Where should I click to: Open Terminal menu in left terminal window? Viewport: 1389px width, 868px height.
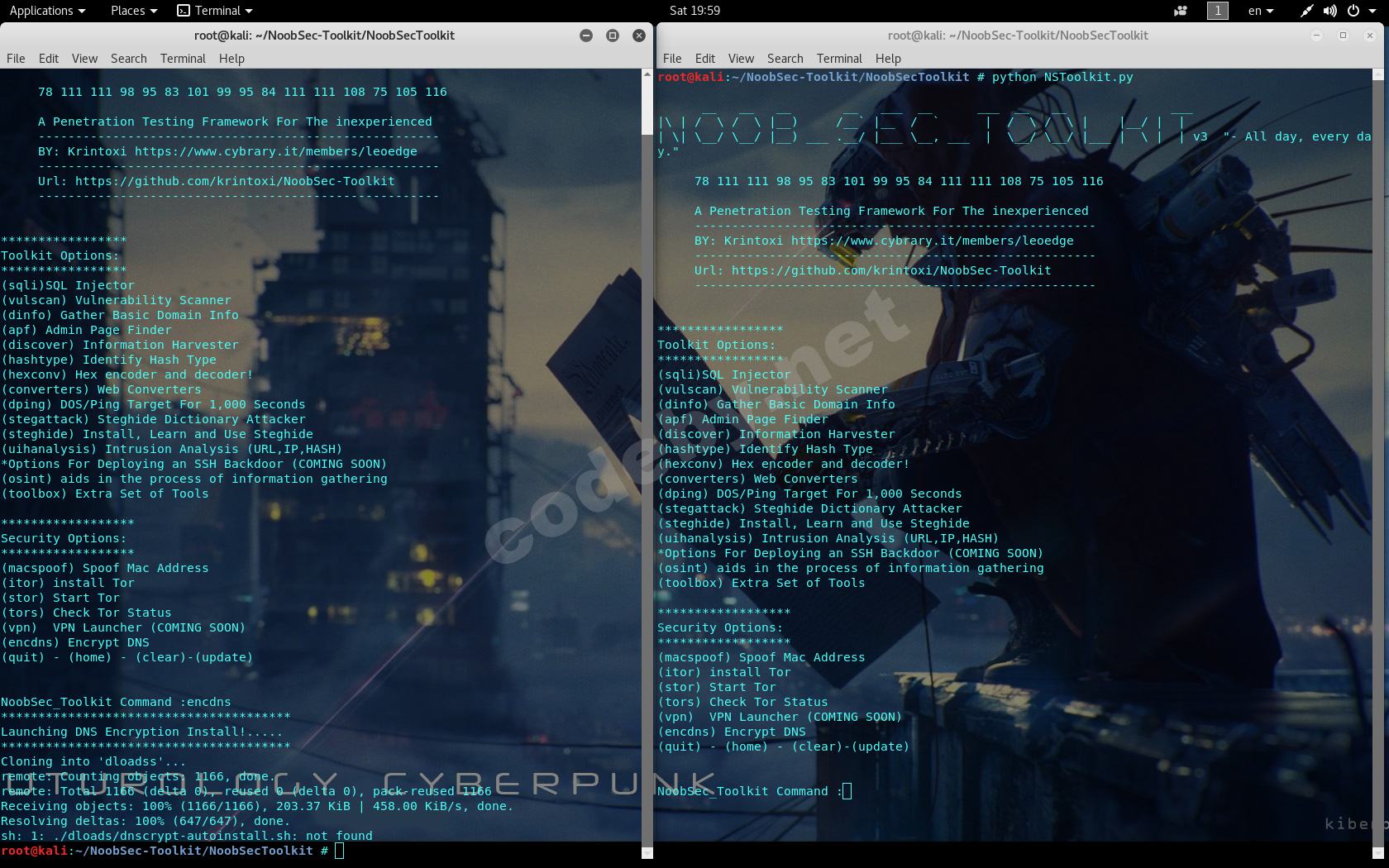click(x=183, y=59)
